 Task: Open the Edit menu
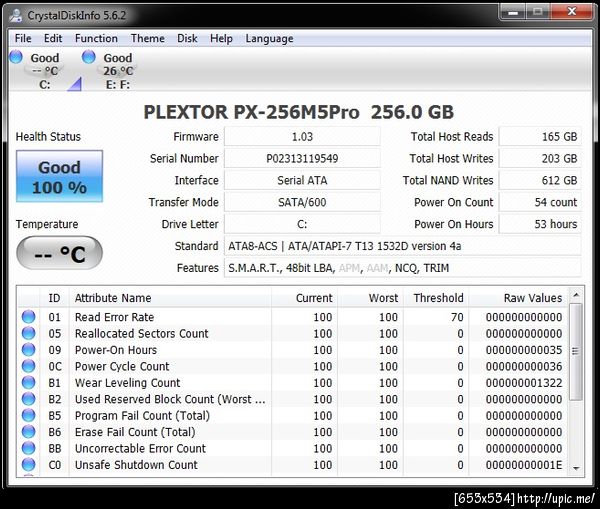pos(53,39)
